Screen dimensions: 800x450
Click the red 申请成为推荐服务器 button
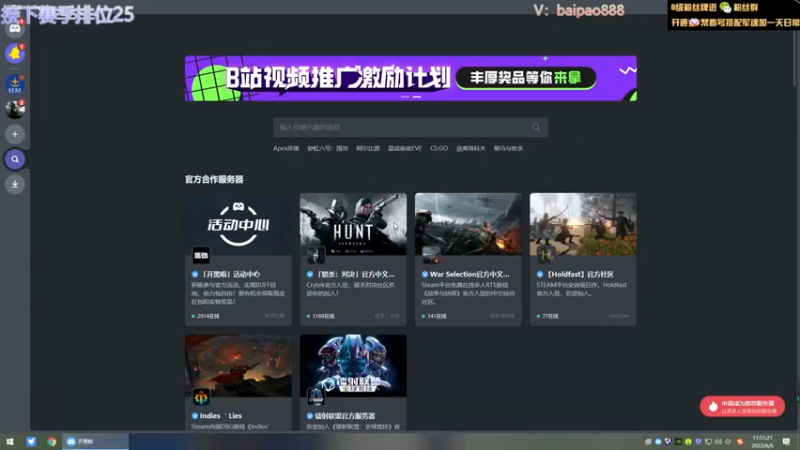pyautogui.click(x=742, y=407)
